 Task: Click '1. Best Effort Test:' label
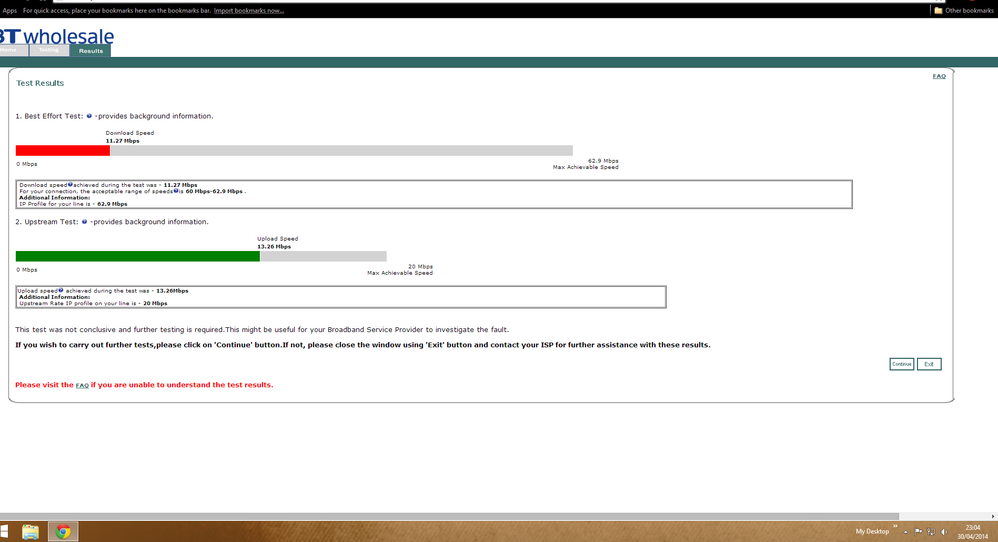49,116
